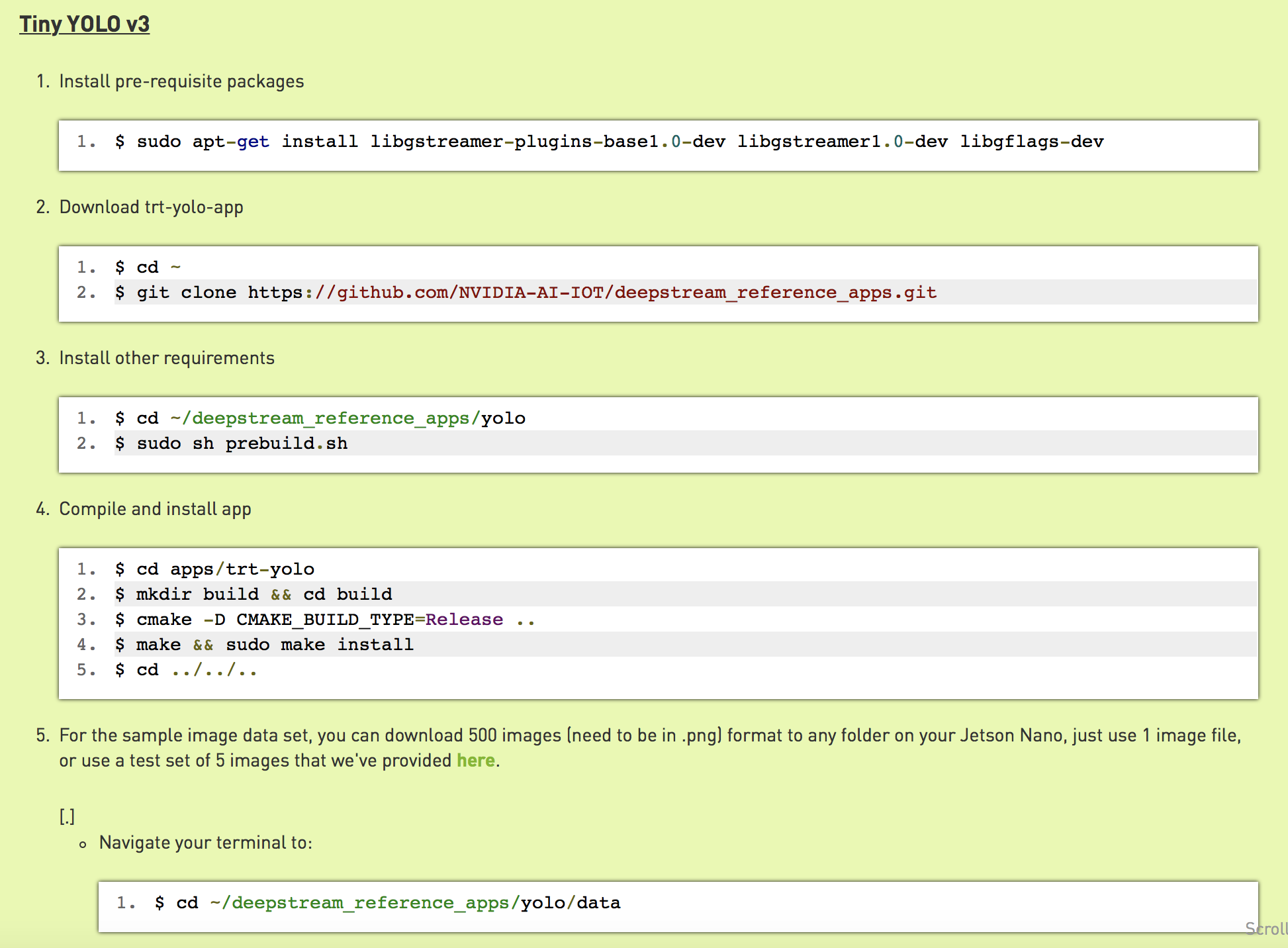Click 'Compile and install app' step text
This screenshot has width=1288, height=948.
155,509
